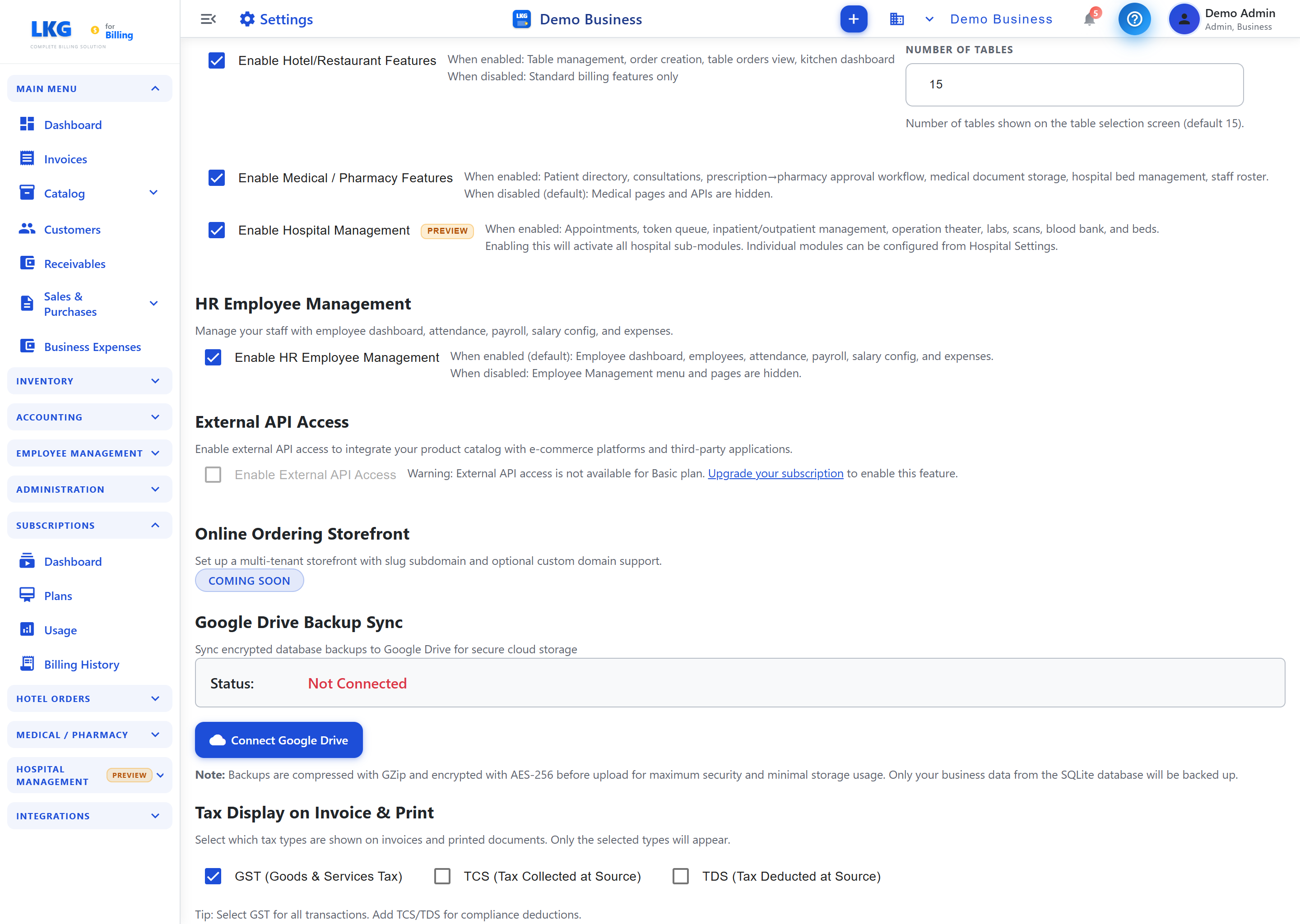This screenshot has width=1300, height=924.
Task: Toggle Enable HR Employee Management checkbox
Action: [213, 357]
